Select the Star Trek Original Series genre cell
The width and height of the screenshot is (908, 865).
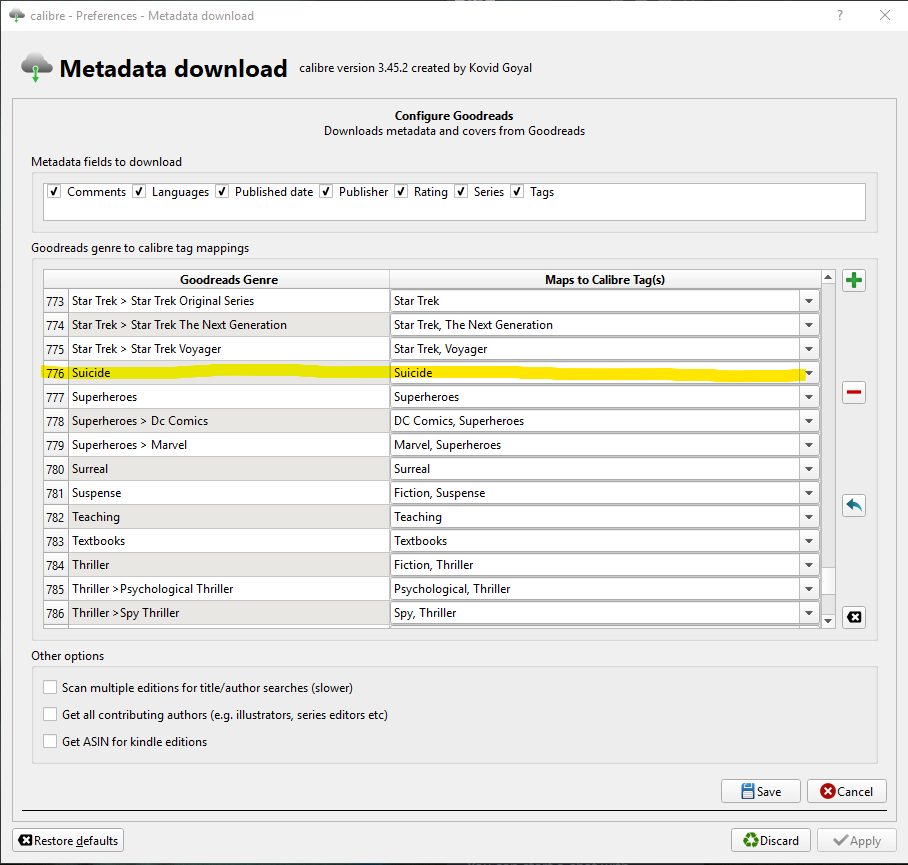229,301
